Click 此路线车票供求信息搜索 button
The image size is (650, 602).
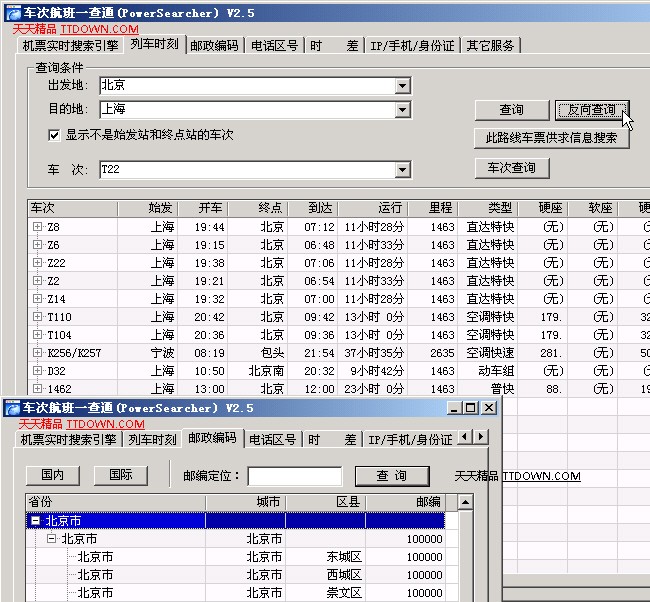point(551,138)
